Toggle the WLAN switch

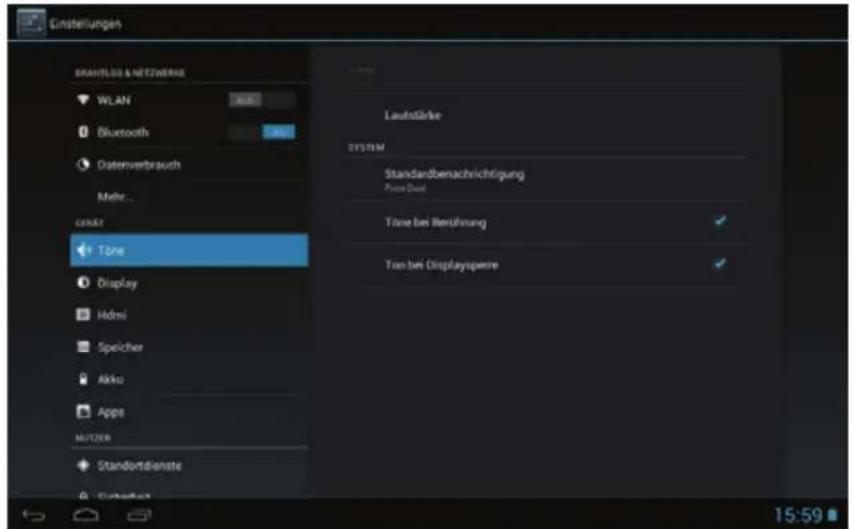click(x=262, y=100)
